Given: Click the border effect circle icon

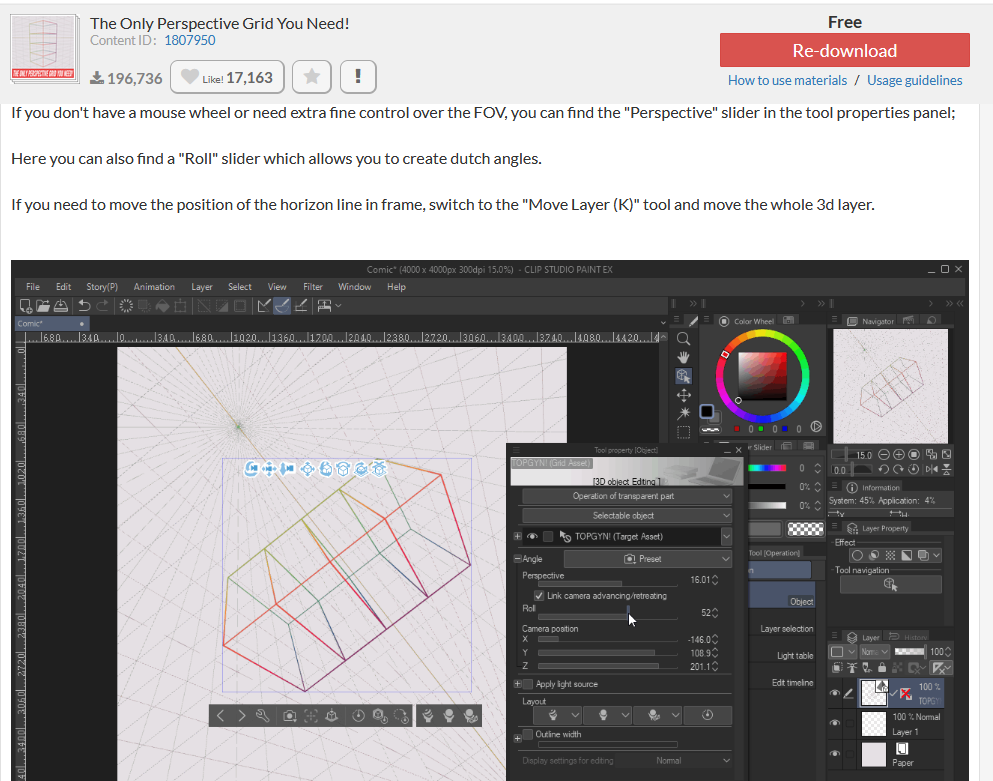Looking at the screenshot, I should tap(857, 556).
